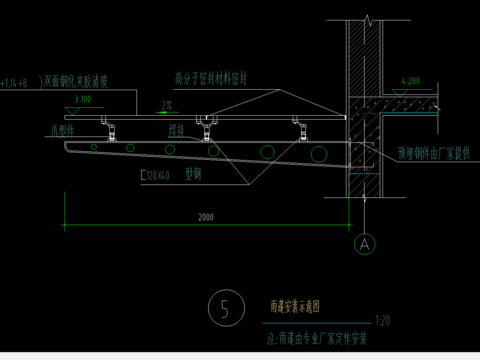Pick the smallest circular hole in beam

point(94,147)
